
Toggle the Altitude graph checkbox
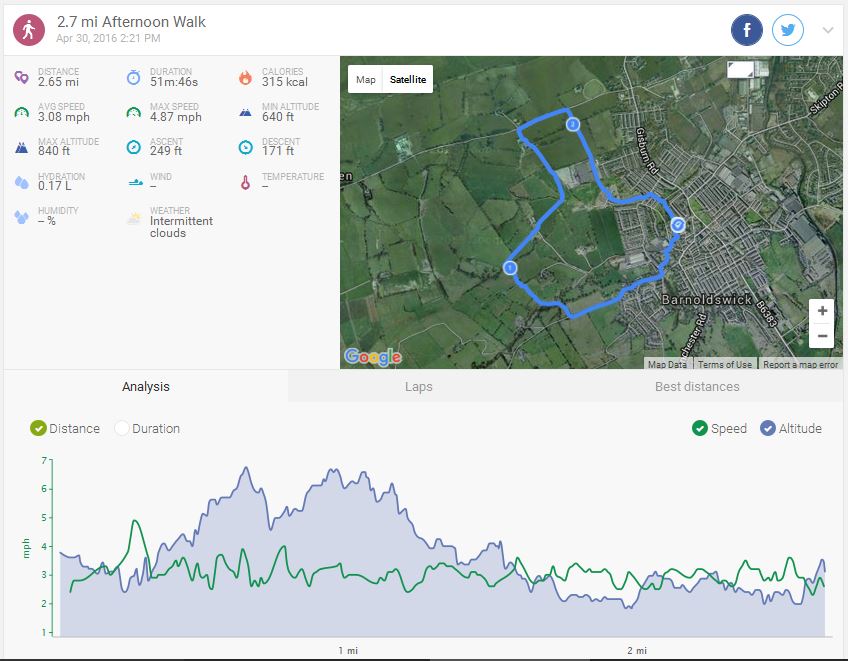(768, 428)
